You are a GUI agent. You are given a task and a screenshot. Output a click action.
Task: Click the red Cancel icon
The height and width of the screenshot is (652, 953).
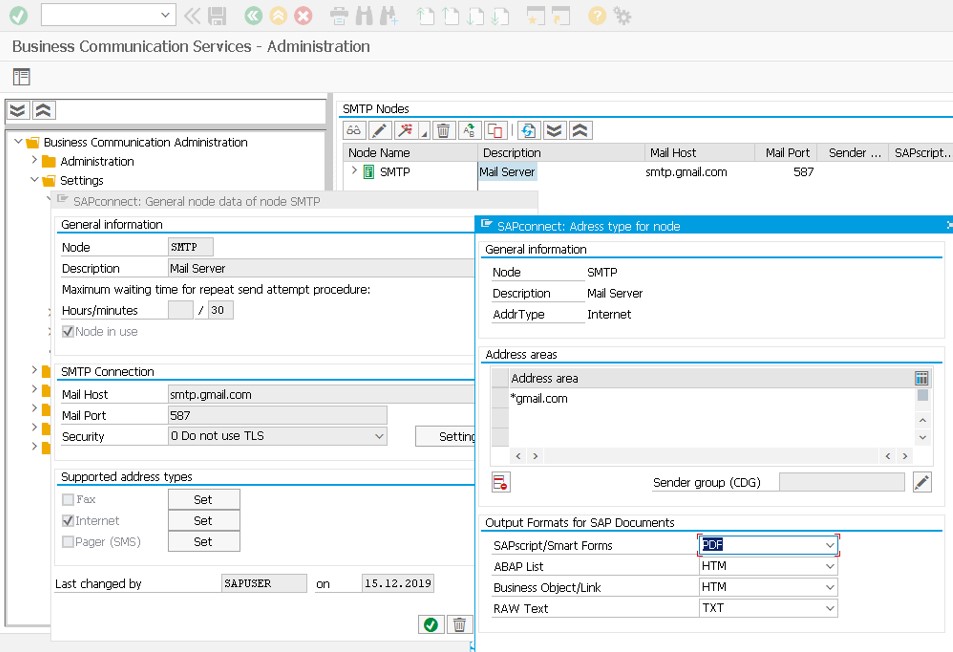[303, 16]
